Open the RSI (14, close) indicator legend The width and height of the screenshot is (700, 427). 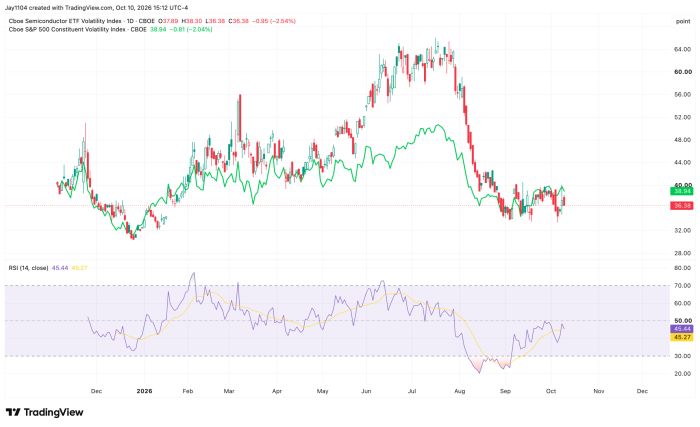(x=28, y=268)
